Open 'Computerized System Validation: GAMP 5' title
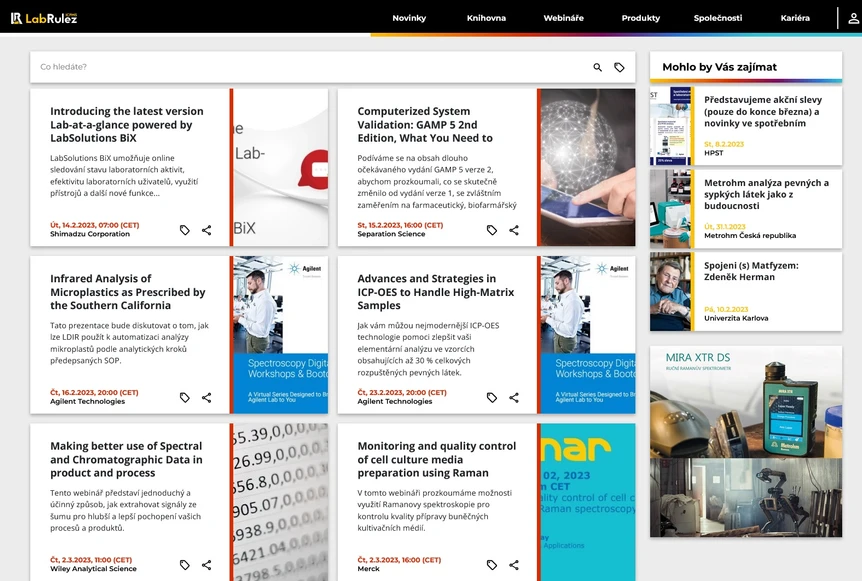Viewport: 862px width, 581px height. pos(425,125)
